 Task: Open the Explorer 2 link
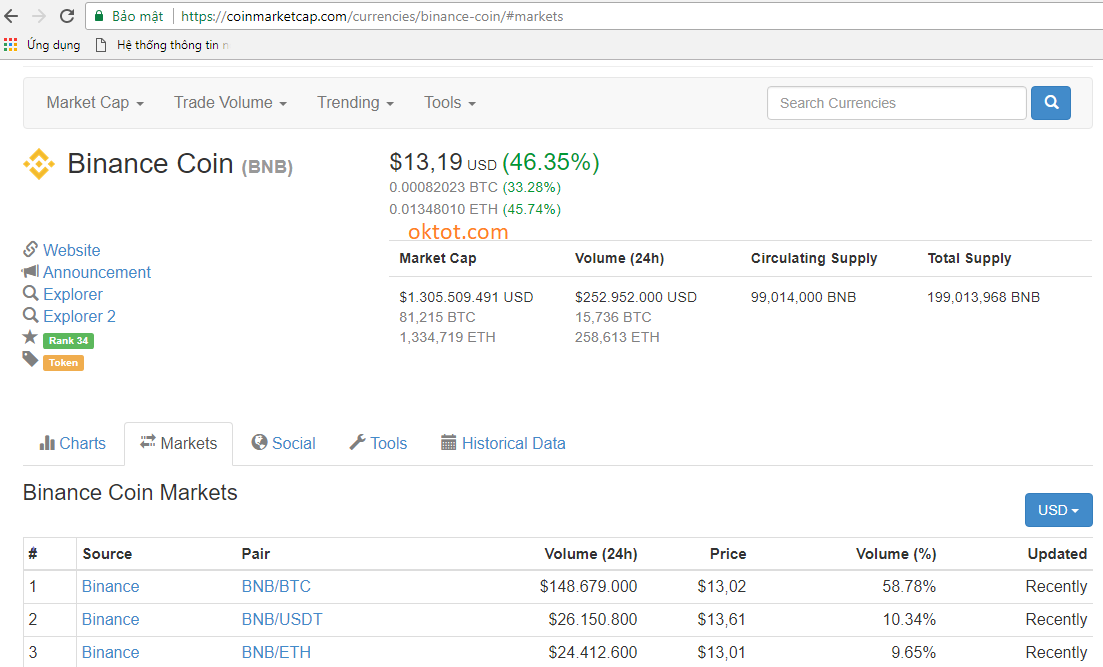coord(79,316)
